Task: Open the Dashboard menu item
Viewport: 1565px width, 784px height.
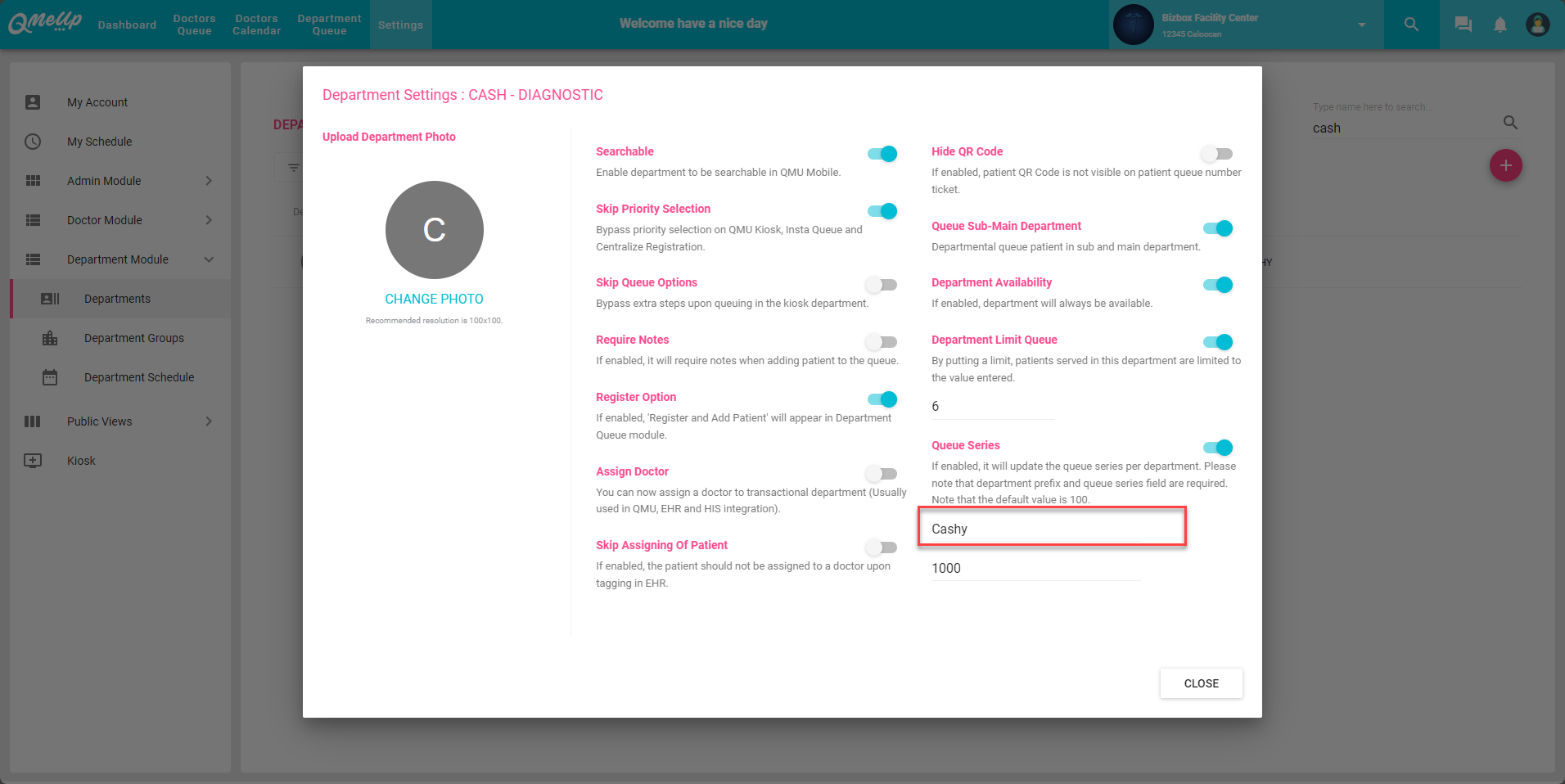Action: [127, 24]
